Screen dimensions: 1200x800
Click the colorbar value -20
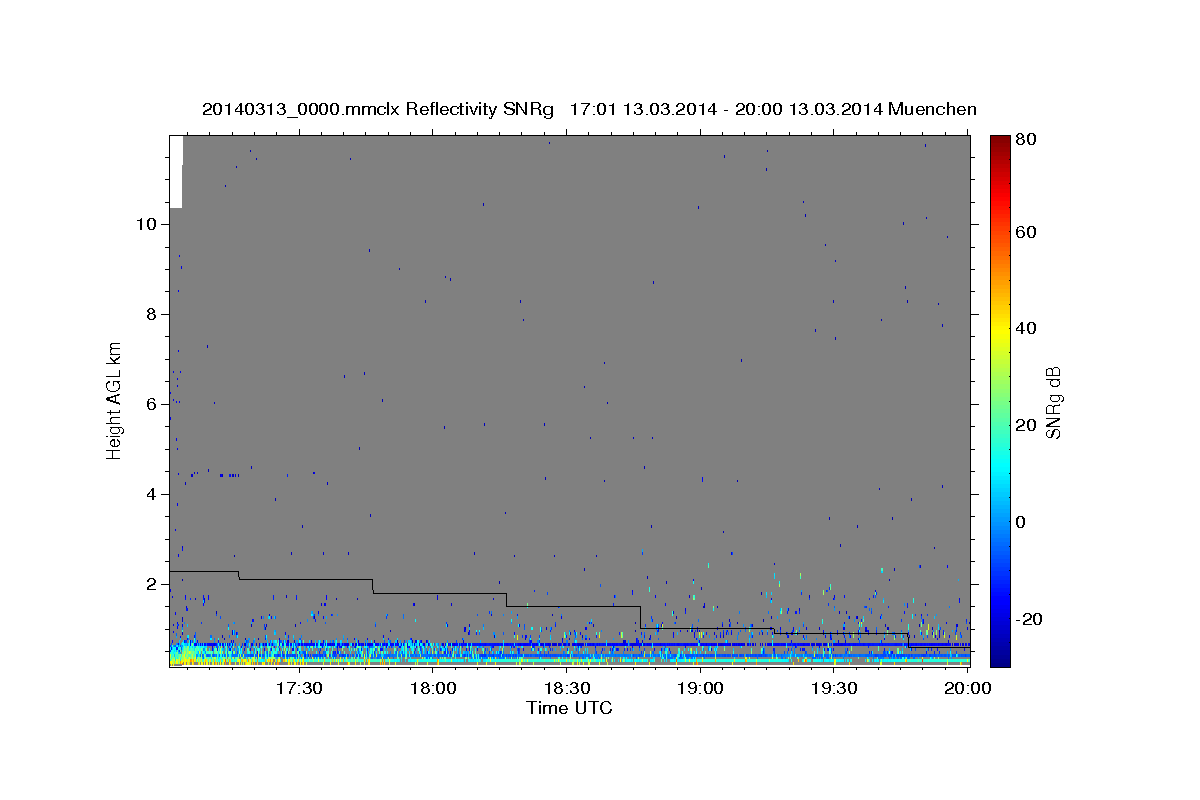point(1029,619)
